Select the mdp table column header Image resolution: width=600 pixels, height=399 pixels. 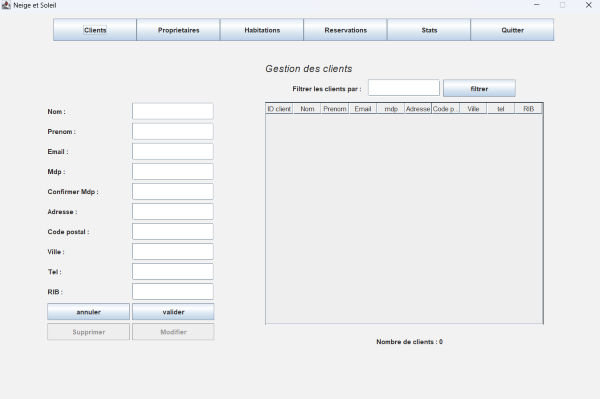(x=391, y=109)
